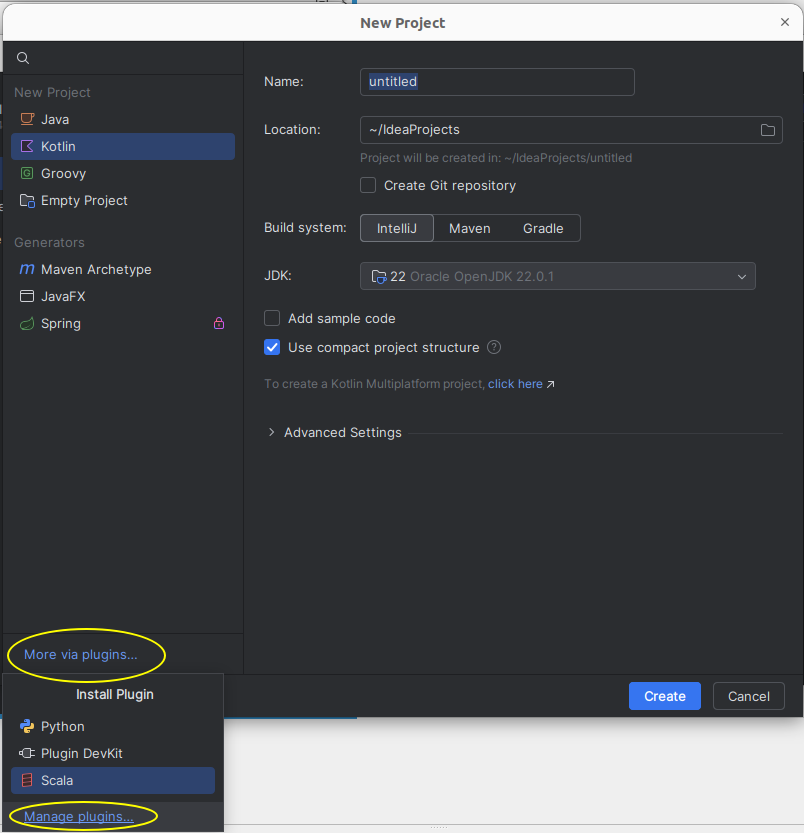Viewport: 804px width, 833px height.
Task: Edit the project Name field
Action: click(x=497, y=82)
